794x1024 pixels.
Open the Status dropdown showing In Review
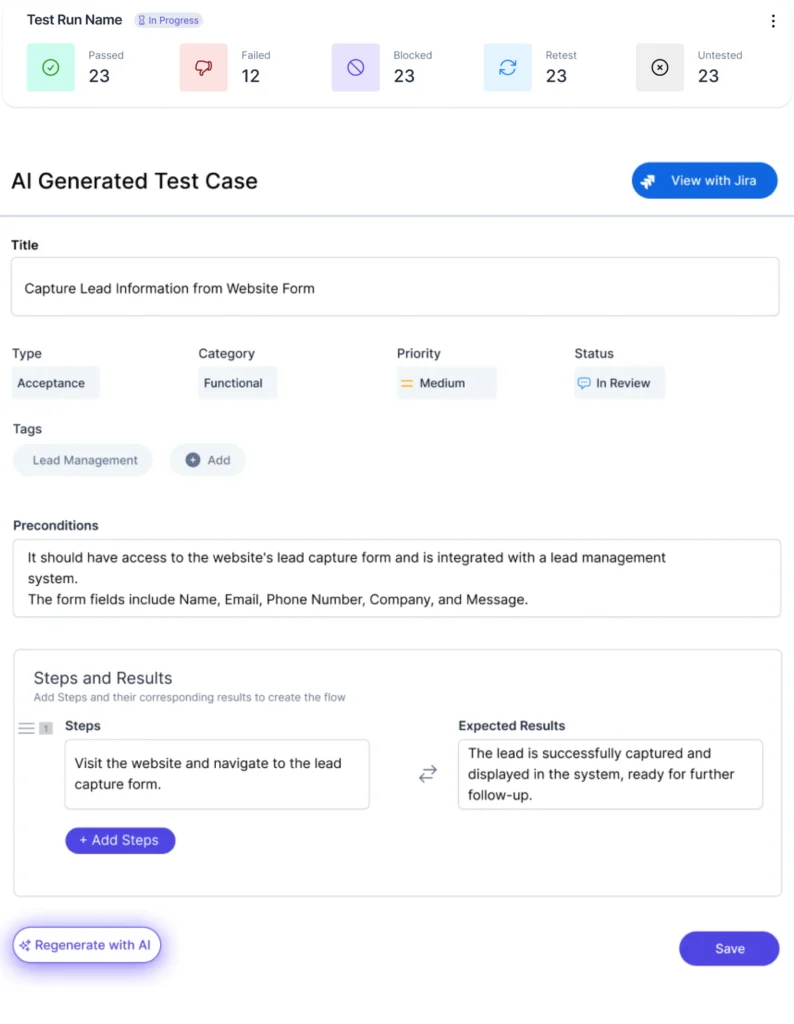click(x=619, y=383)
